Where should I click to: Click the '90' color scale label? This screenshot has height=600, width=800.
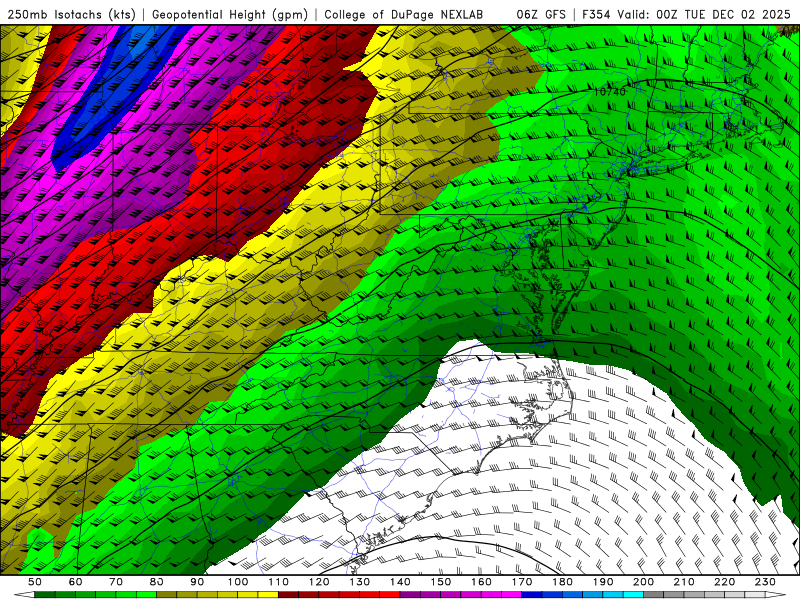point(197,582)
